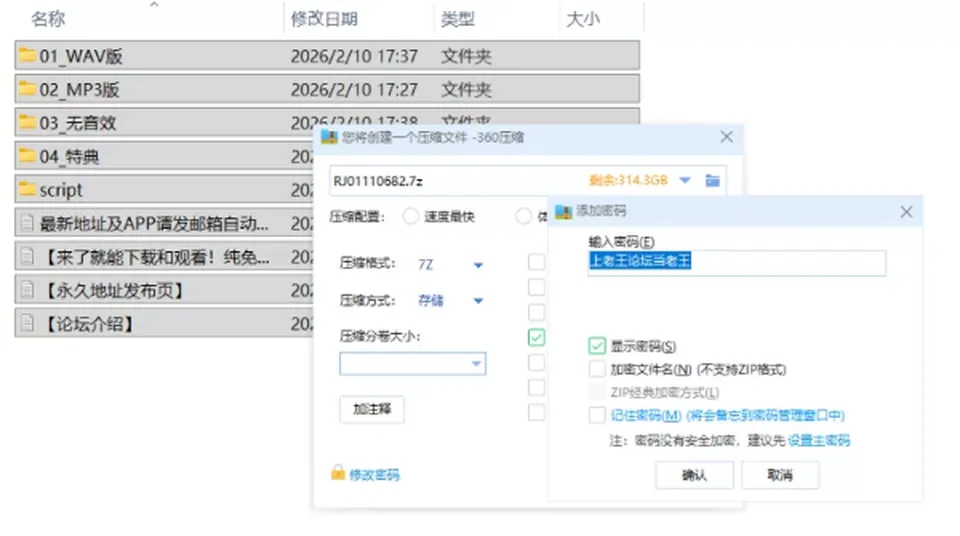
Task: Select the 03_无音效 folder name
Action: click(x=78, y=123)
